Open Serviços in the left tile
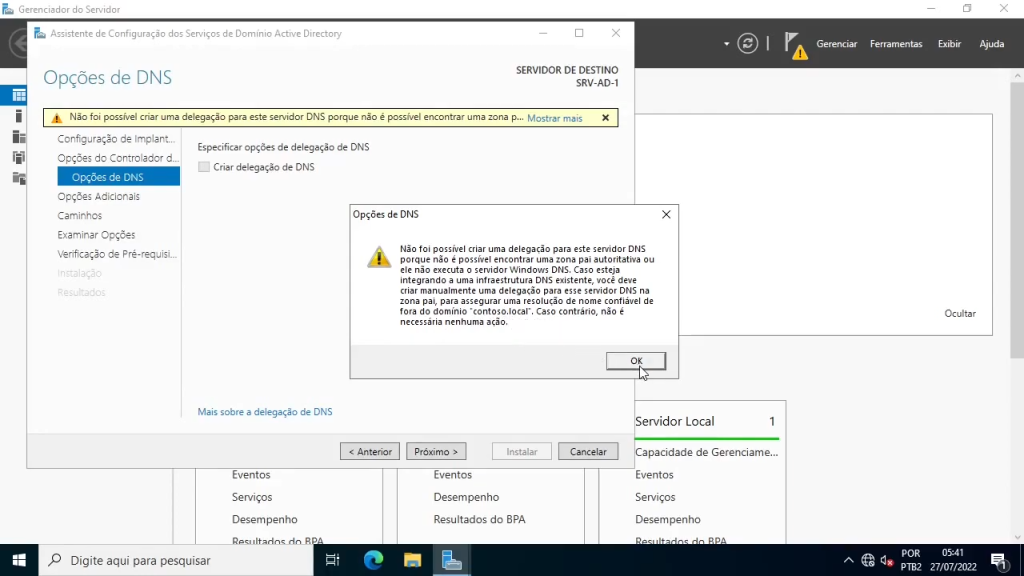The image size is (1024, 576). 251,497
